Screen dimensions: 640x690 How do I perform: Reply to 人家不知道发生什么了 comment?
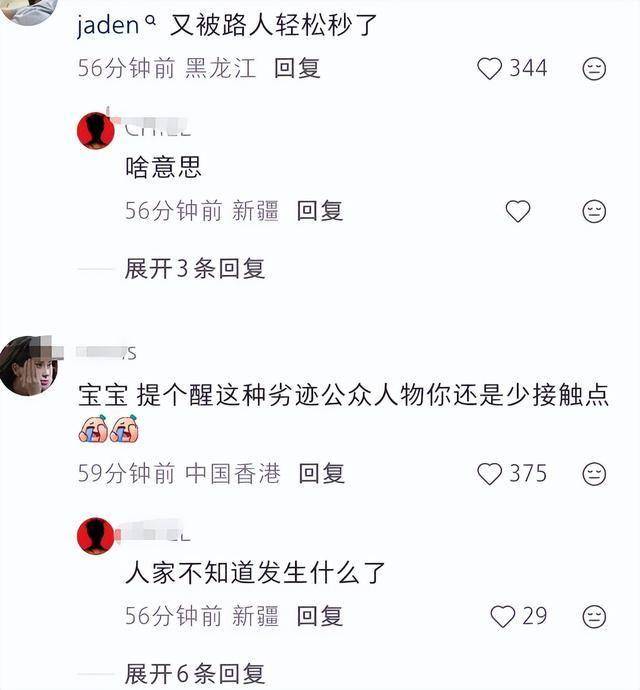[x=320, y=616]
